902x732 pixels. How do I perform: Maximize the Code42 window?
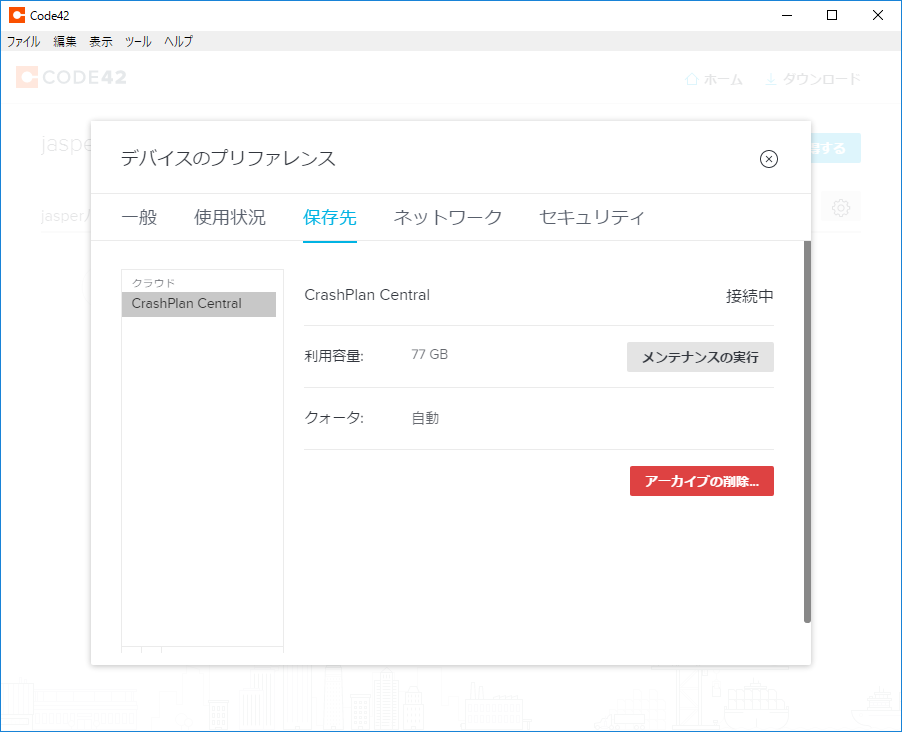point(832,16)
